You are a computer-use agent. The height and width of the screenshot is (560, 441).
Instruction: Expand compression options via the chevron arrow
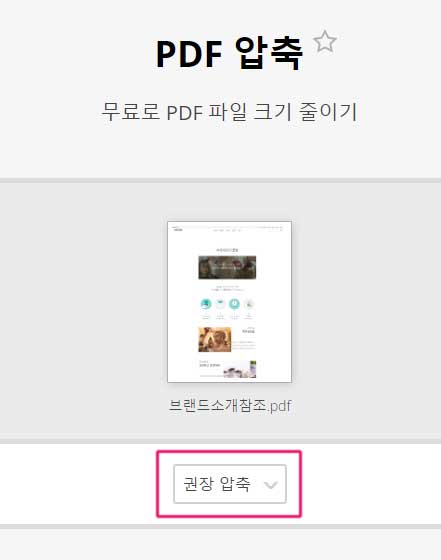[x=270, y=485]
